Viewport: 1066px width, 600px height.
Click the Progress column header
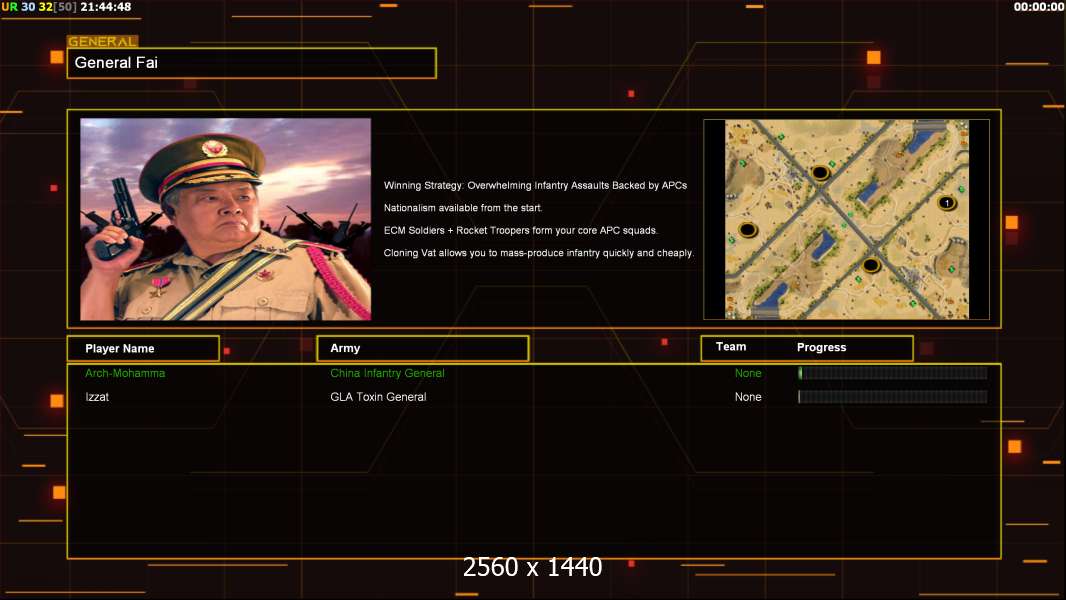tap(821, 347)
